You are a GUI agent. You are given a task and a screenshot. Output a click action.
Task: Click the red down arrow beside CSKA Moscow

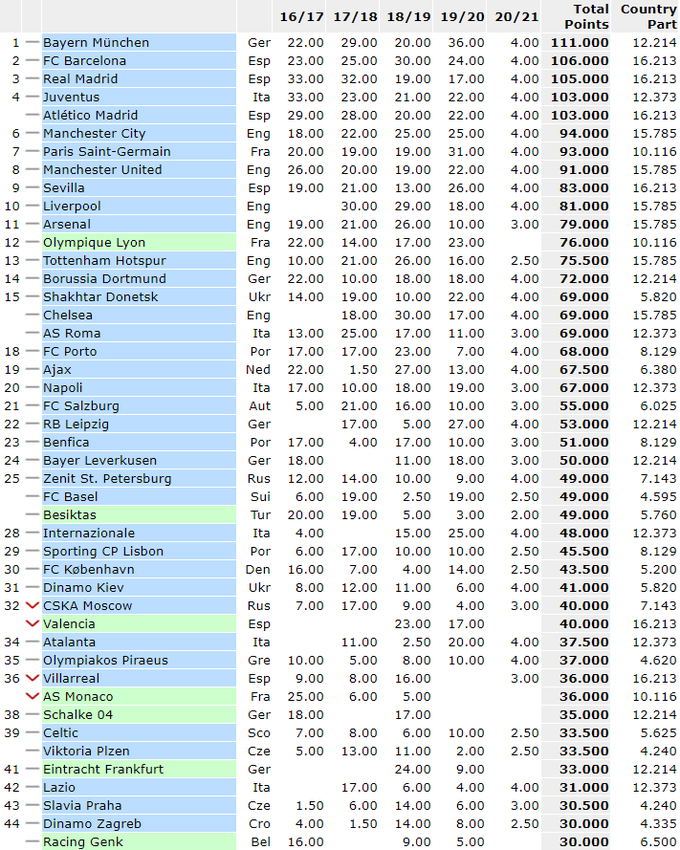click(32, 606)
